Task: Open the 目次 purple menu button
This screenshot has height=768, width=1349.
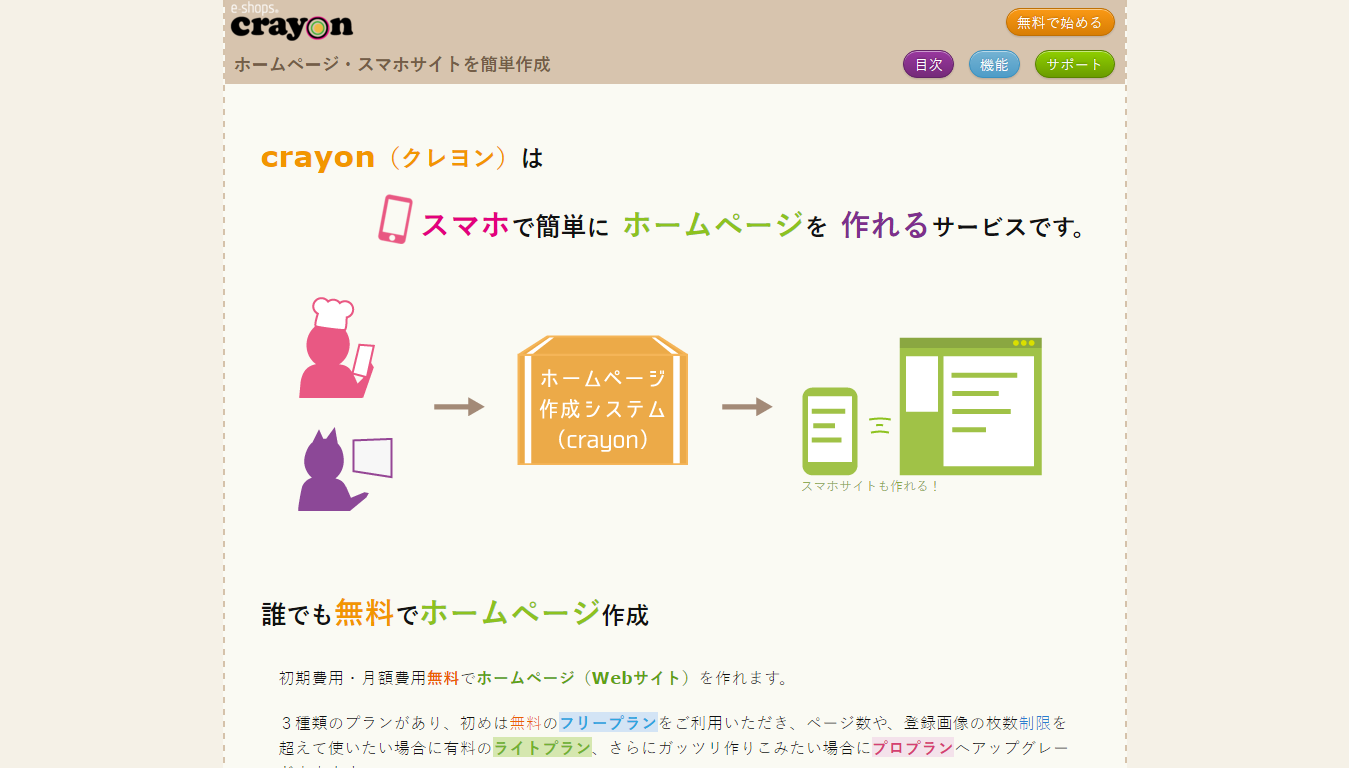Action: pos(928,64)
